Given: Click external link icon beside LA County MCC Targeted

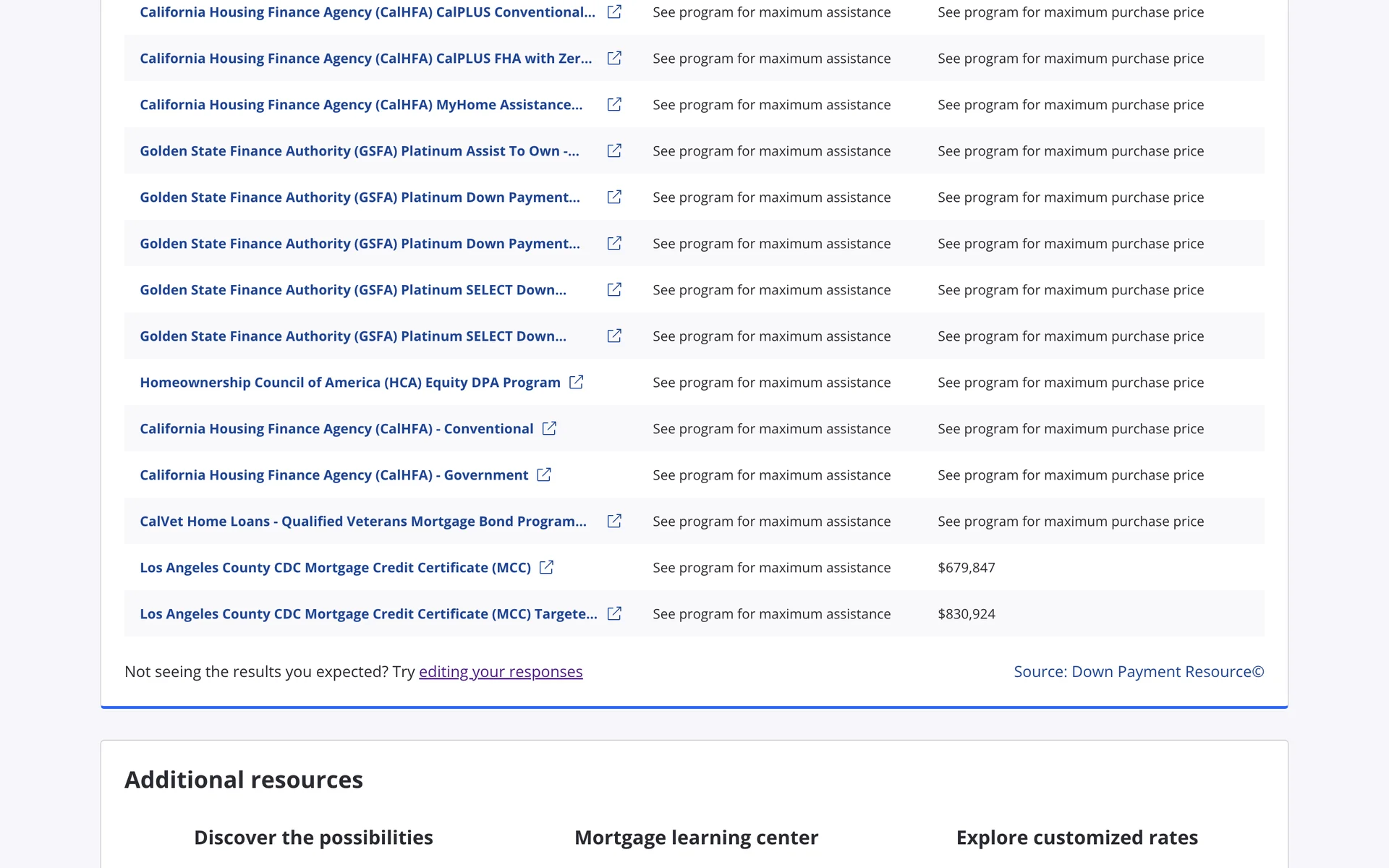Looking at the screenshot, I should point(614,613).
